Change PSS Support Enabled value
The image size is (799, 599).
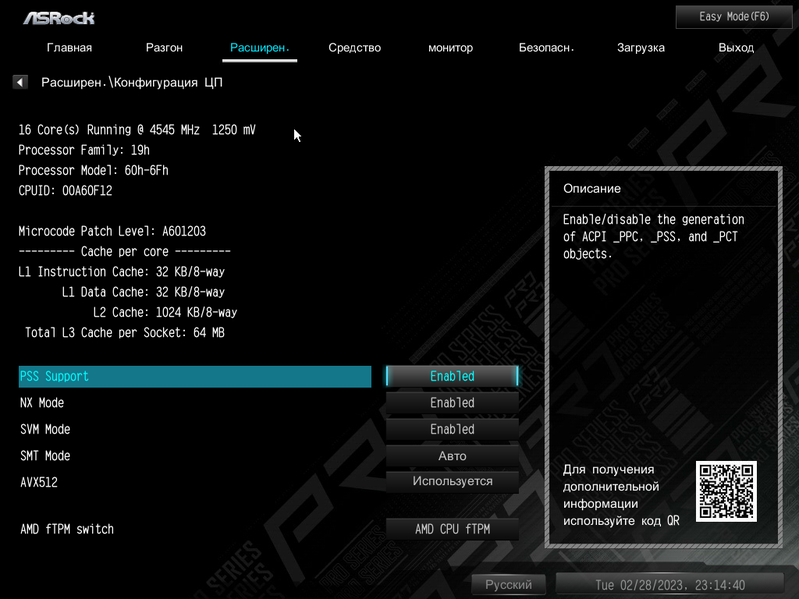(452, 376)
